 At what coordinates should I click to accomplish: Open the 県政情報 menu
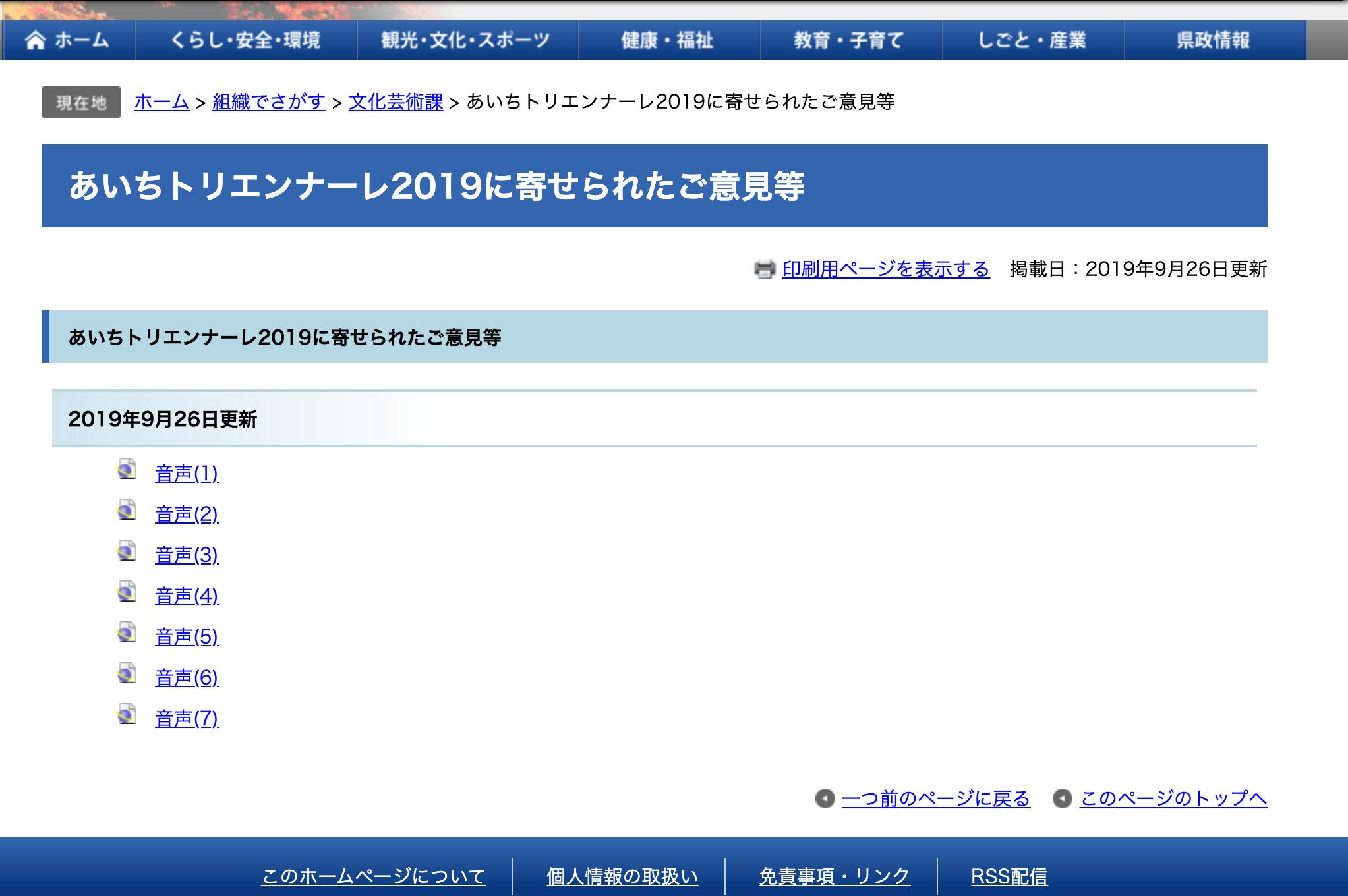coord(1215,40)
